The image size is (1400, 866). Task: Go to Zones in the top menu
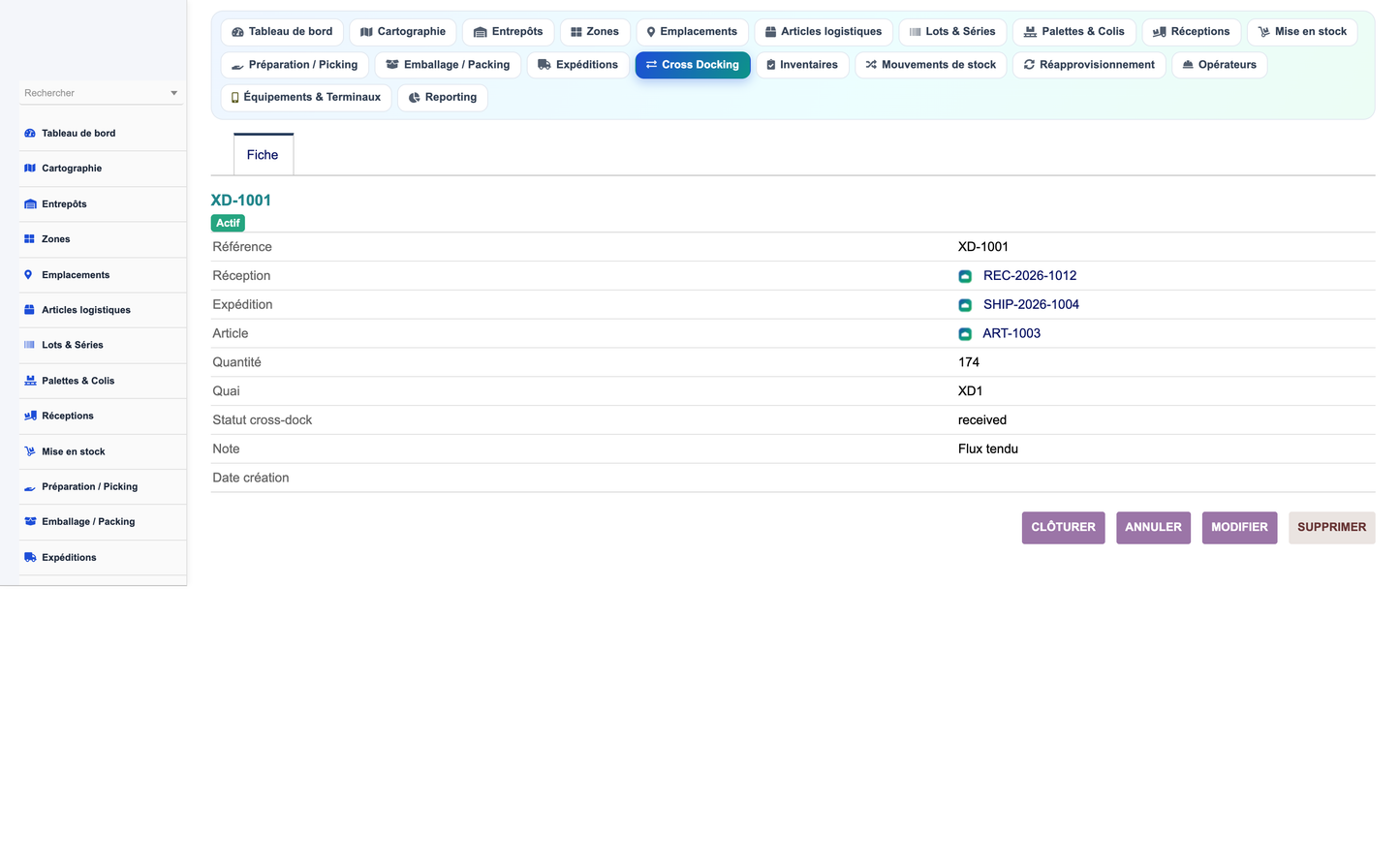click(x=595, y=32)
